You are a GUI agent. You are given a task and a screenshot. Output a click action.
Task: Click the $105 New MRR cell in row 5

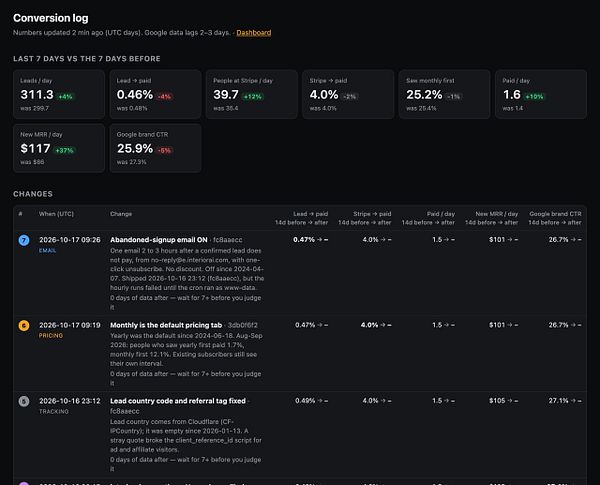pos(504,401)
